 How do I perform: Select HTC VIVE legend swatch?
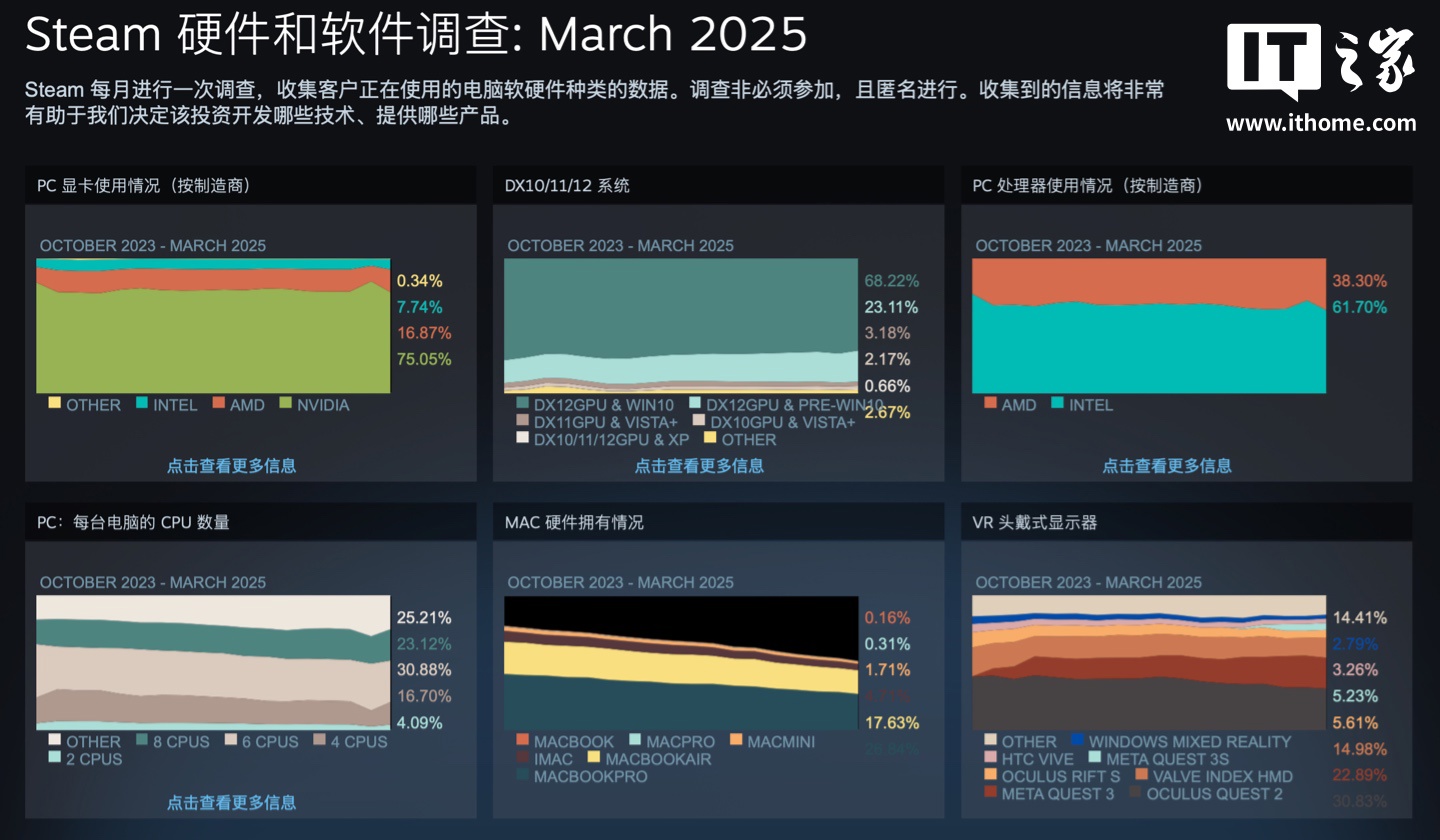click(990, 758)
